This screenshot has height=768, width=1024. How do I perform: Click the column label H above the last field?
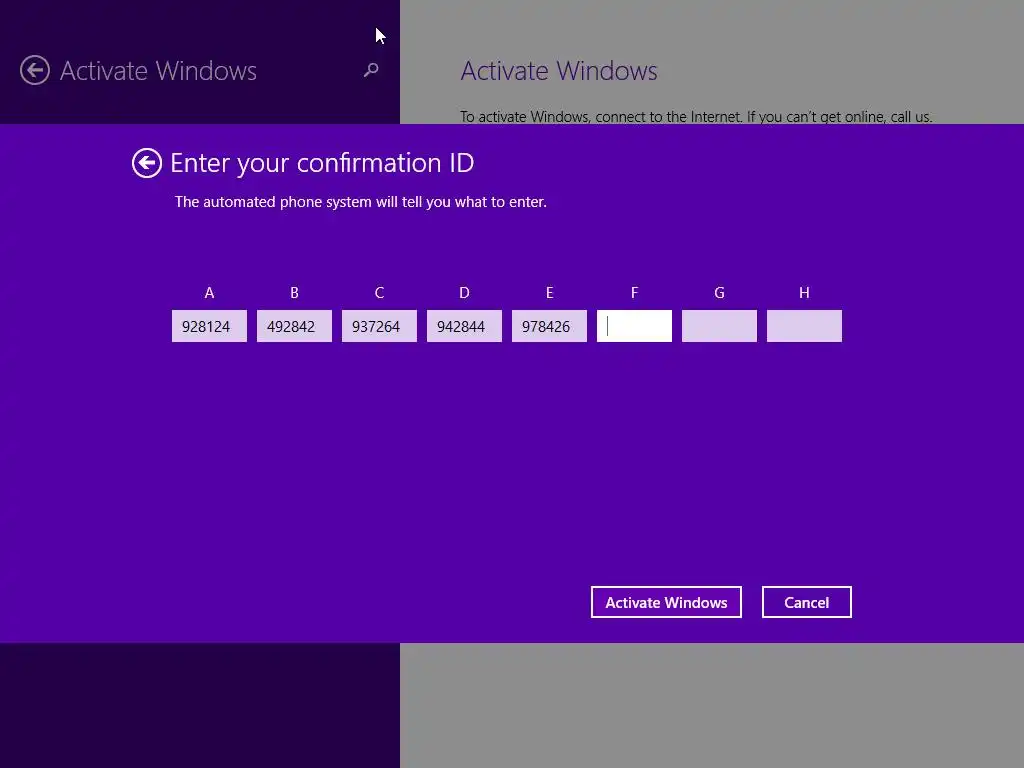tap(804, 293)
